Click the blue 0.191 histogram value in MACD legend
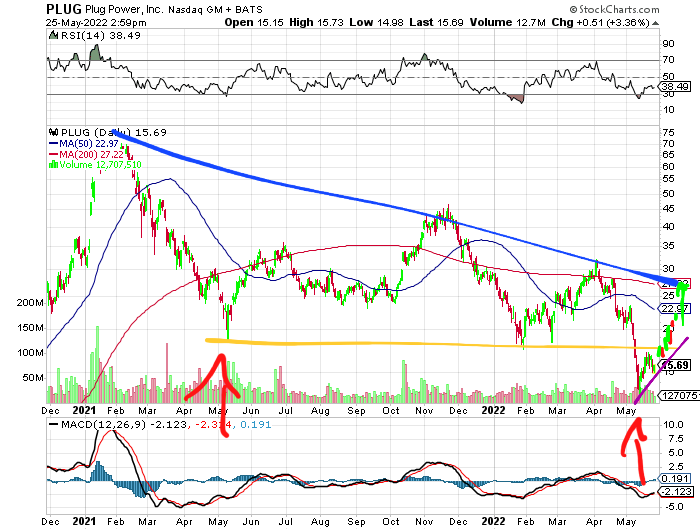The image size is (700, 530). [x=255, y=424]
